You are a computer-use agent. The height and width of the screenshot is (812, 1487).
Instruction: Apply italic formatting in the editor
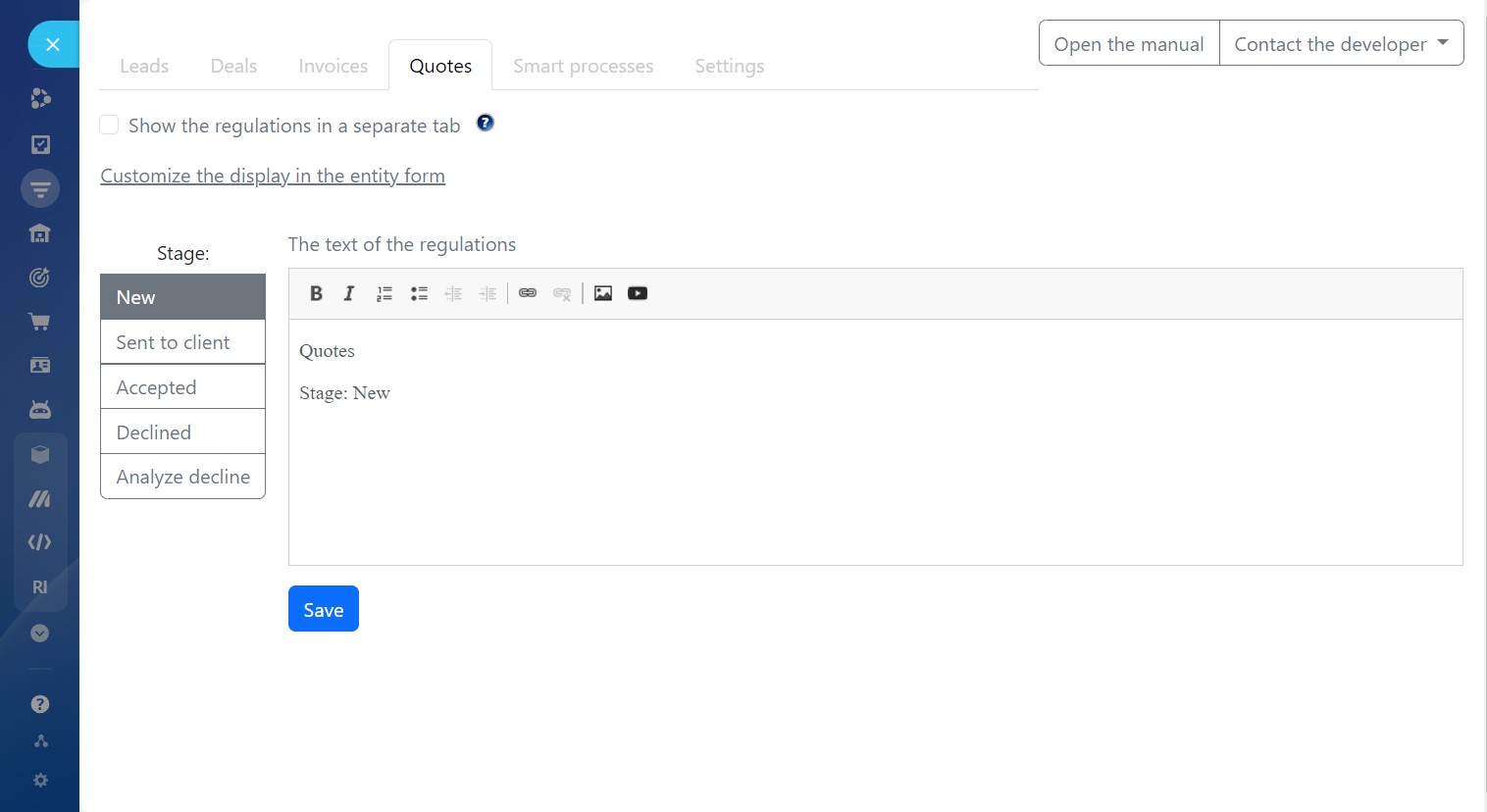pyautogui.click(x=349, y=293)
